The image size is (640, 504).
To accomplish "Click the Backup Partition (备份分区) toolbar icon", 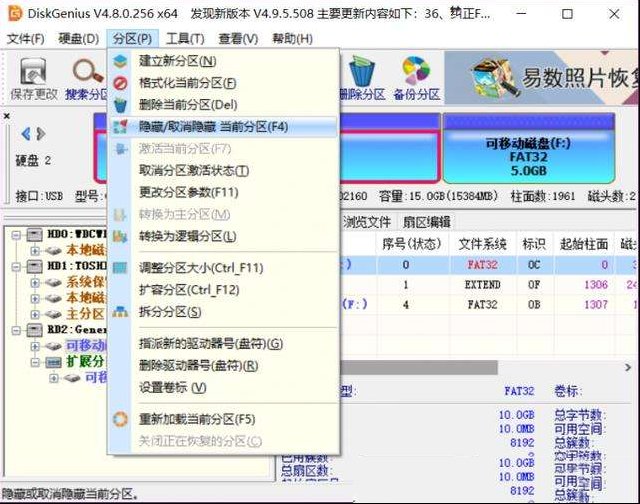I will [416, 79].
